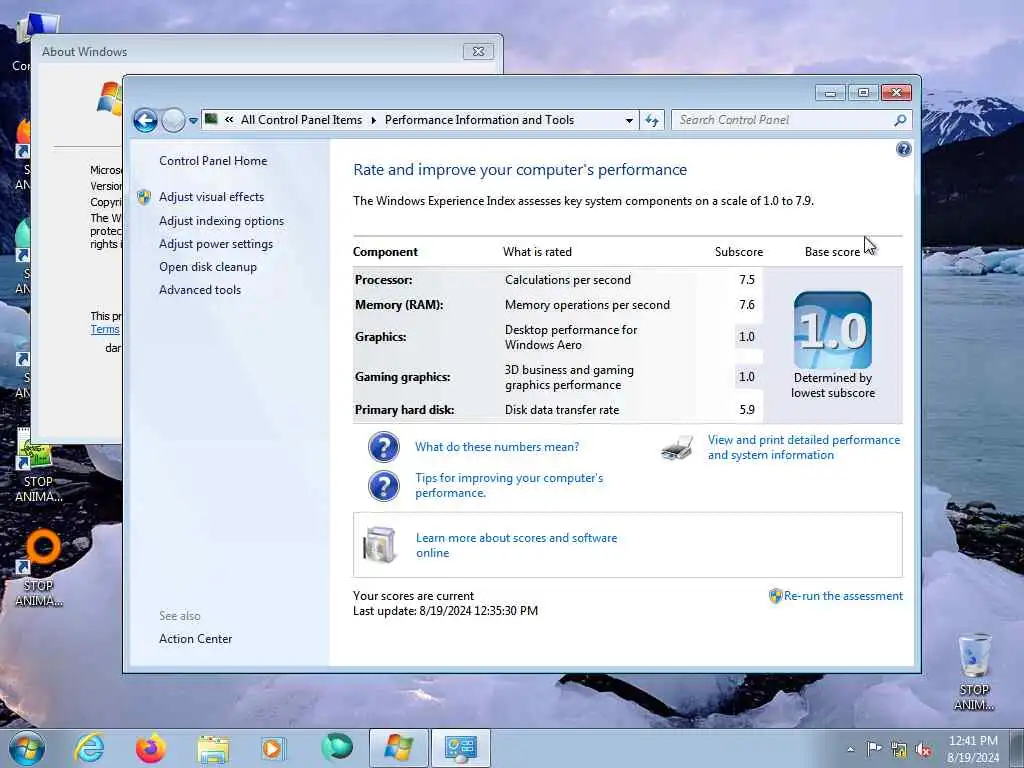The width and height of the screenshot is (1024, 768).
Task: Click muted volume tray icon
Action: coord(923,750)
